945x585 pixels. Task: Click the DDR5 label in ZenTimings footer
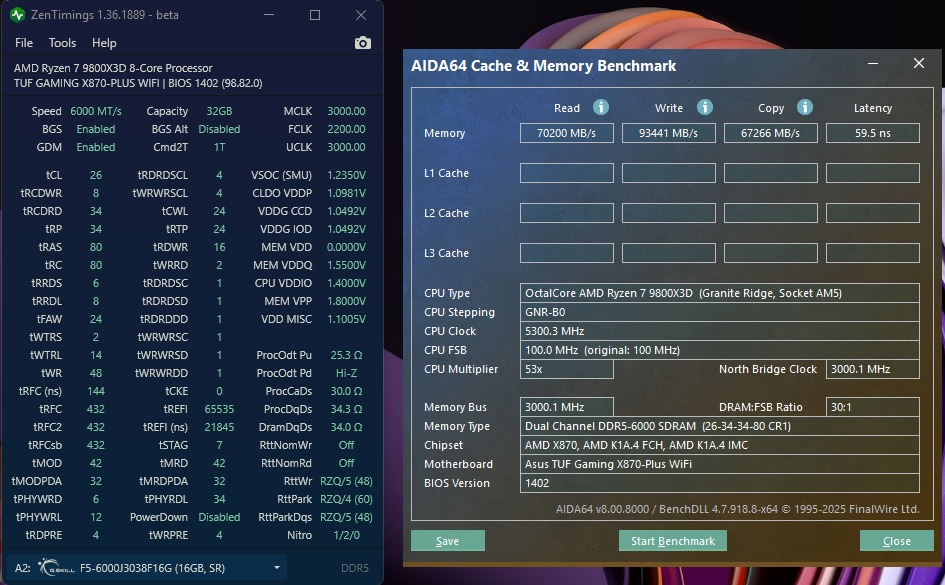pyautogui.click(x=354, y=568)
